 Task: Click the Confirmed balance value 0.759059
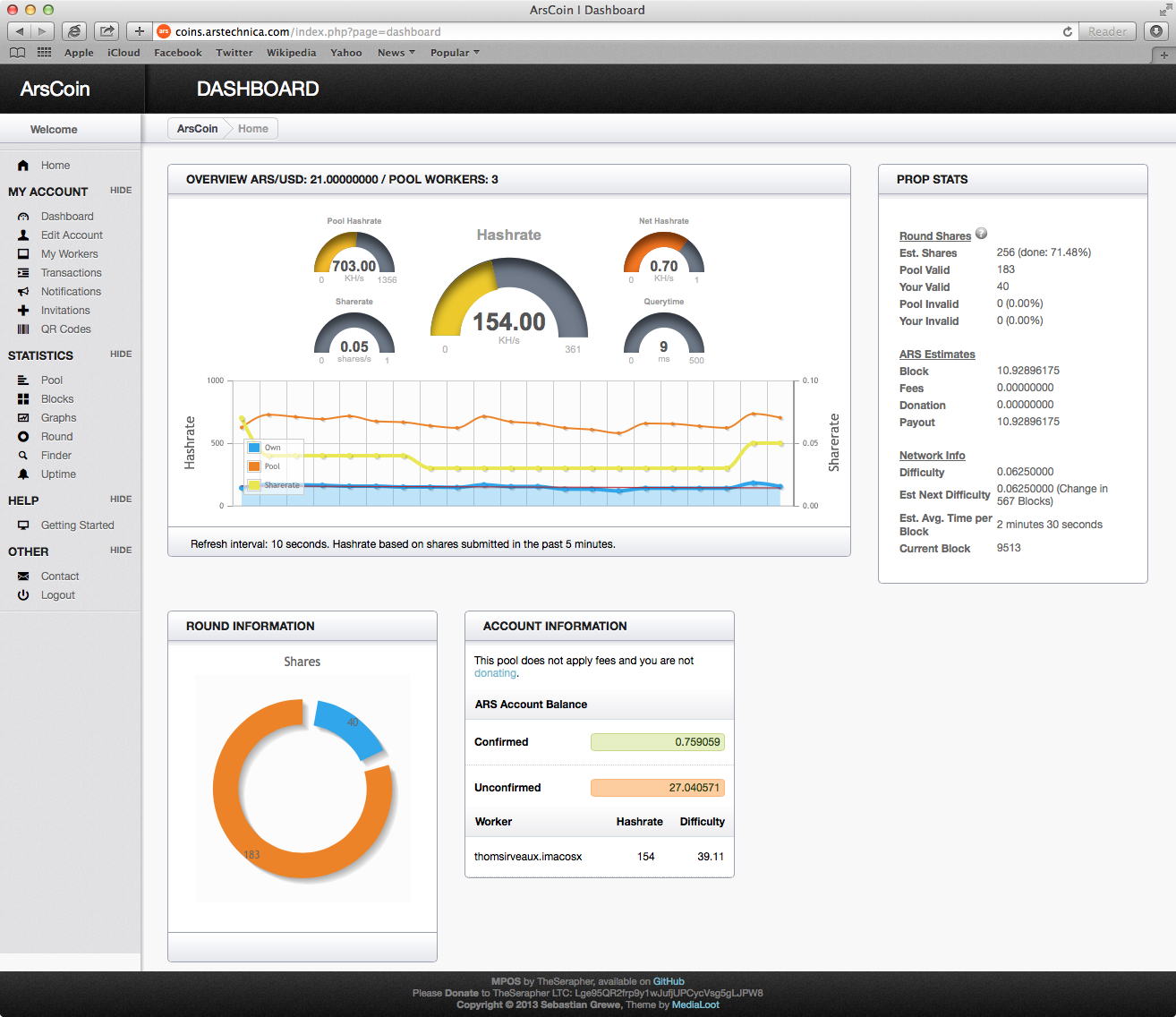click(x=658, y=742)
